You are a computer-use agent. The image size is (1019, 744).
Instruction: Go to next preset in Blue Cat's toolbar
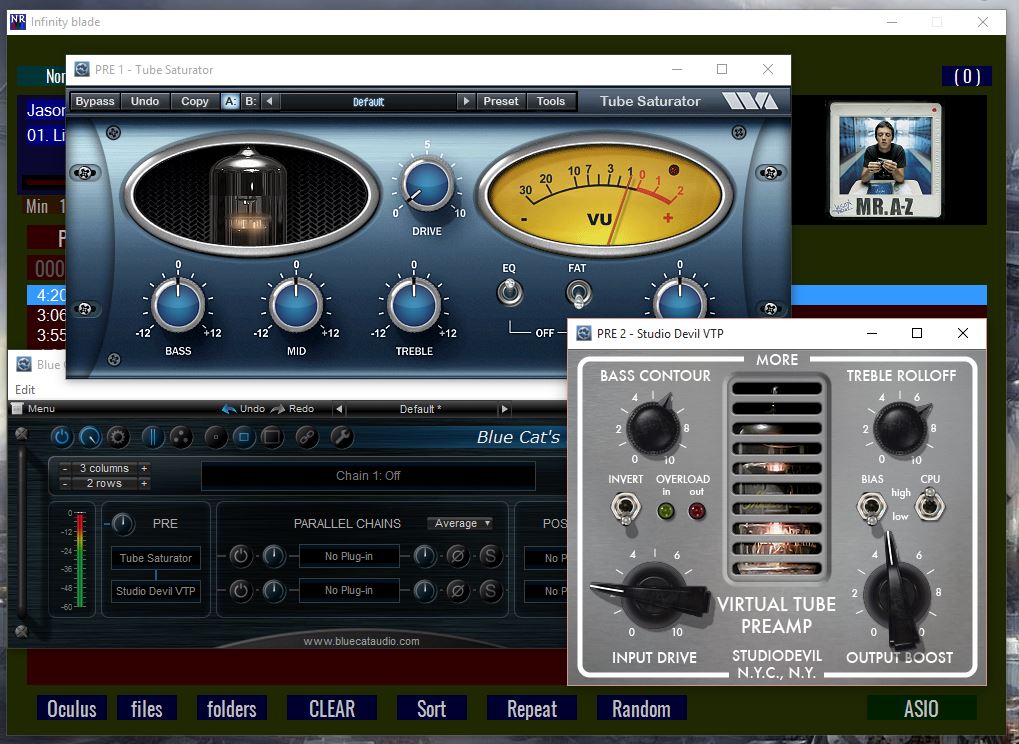point(504,409)
